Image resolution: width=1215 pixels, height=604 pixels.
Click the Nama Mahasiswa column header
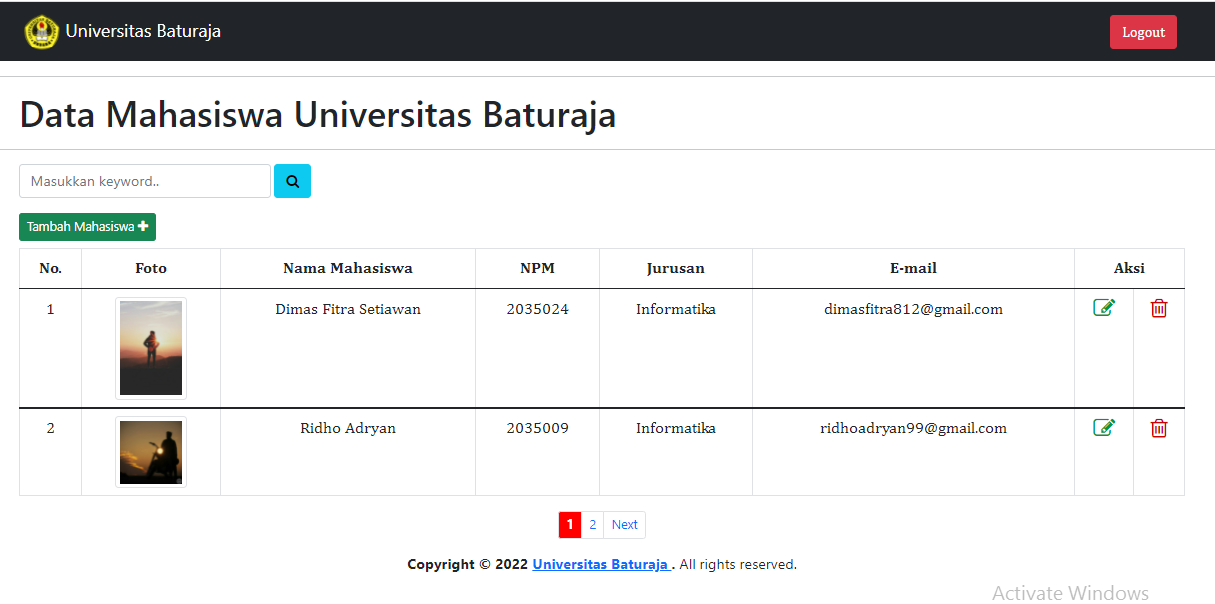click(x=348, y=268)
